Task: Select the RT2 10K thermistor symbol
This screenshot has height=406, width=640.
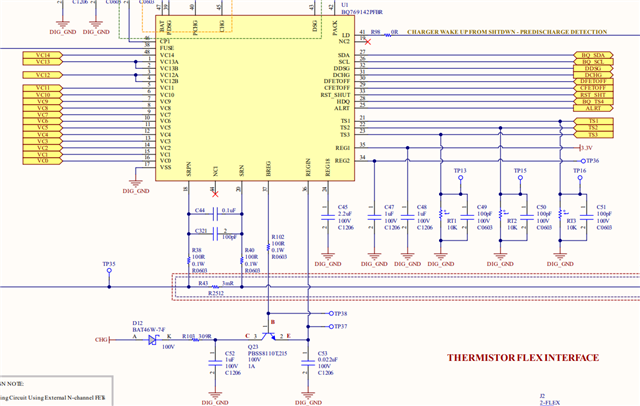Action: 501,214
